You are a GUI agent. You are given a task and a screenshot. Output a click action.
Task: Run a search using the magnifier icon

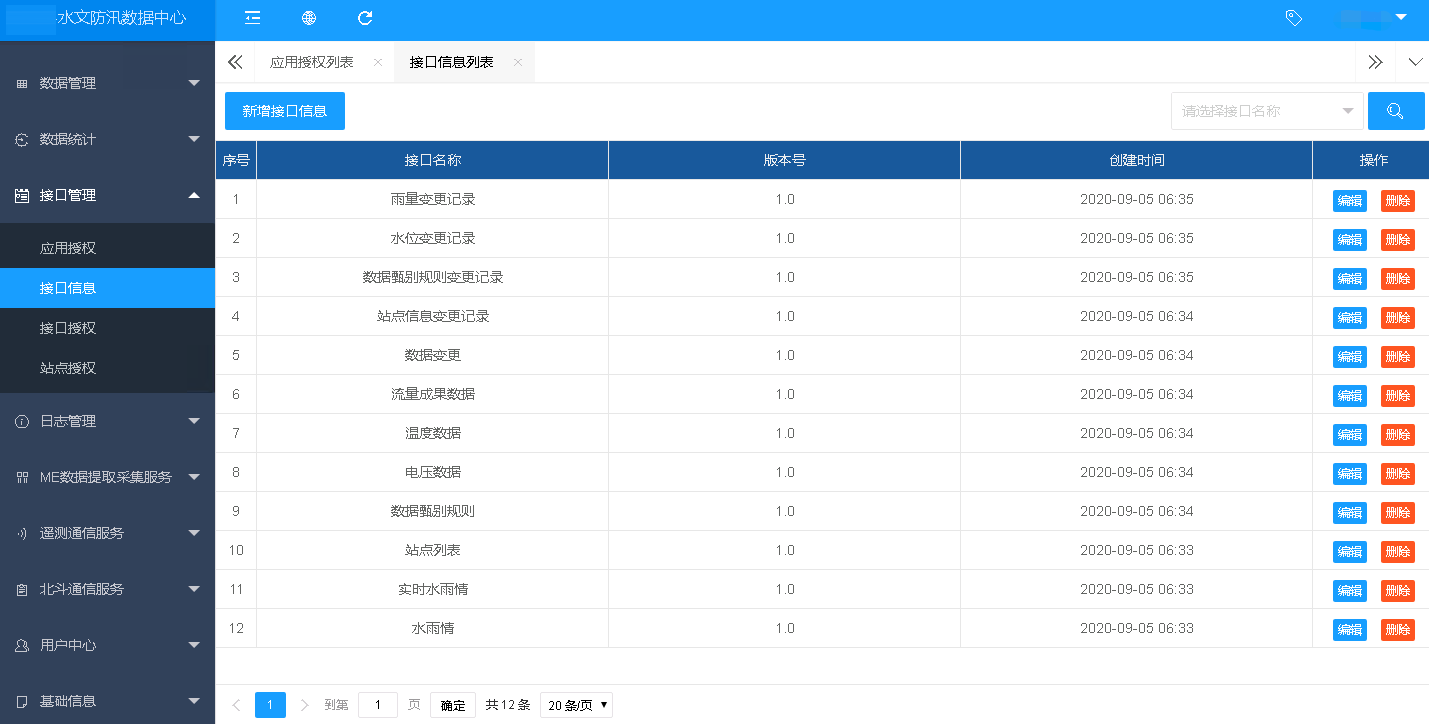(x=1395, y=111)
